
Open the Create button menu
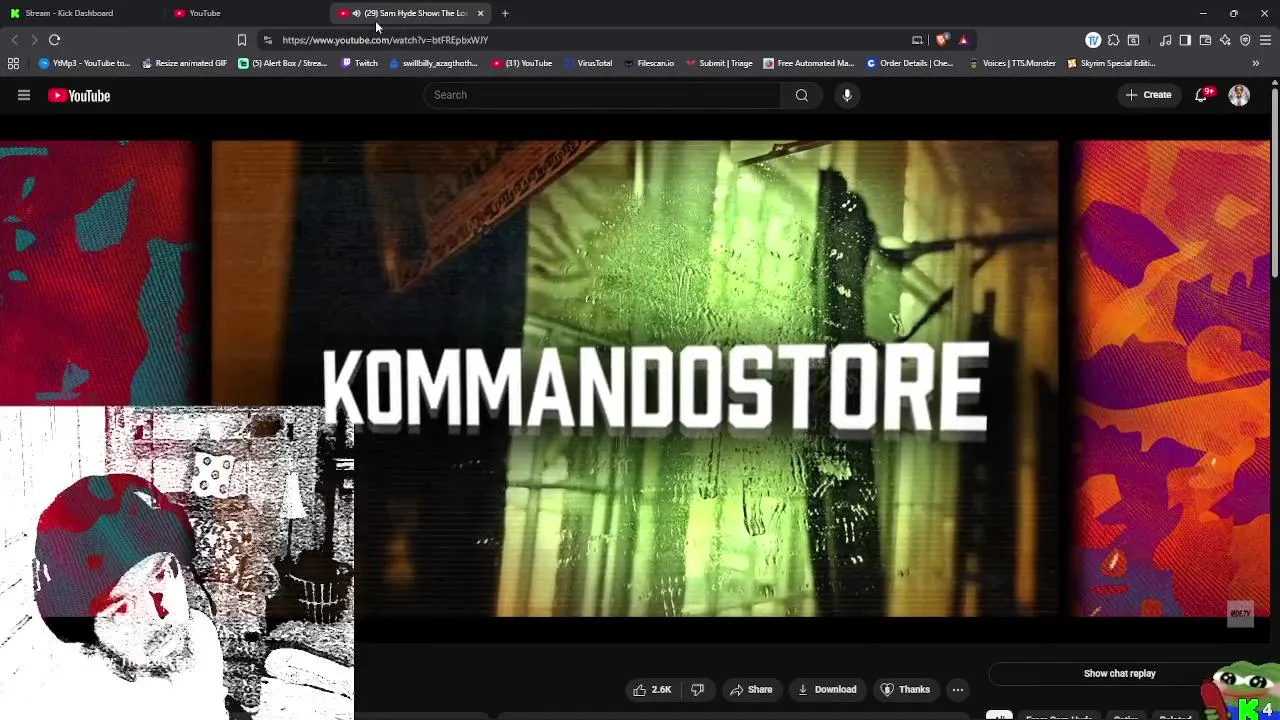pos(1148,95)
